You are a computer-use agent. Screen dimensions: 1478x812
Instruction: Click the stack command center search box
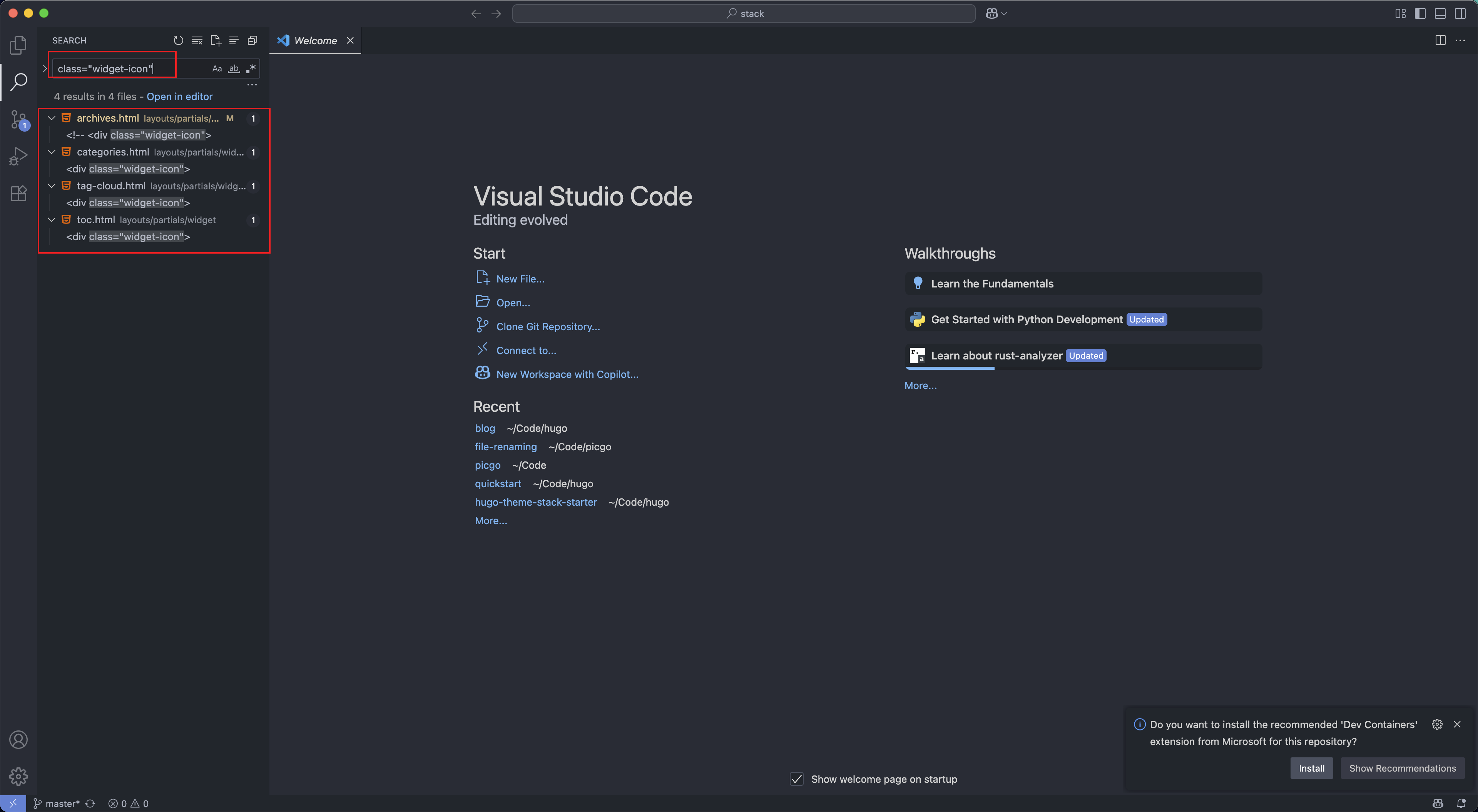click(x=744, y=14)
